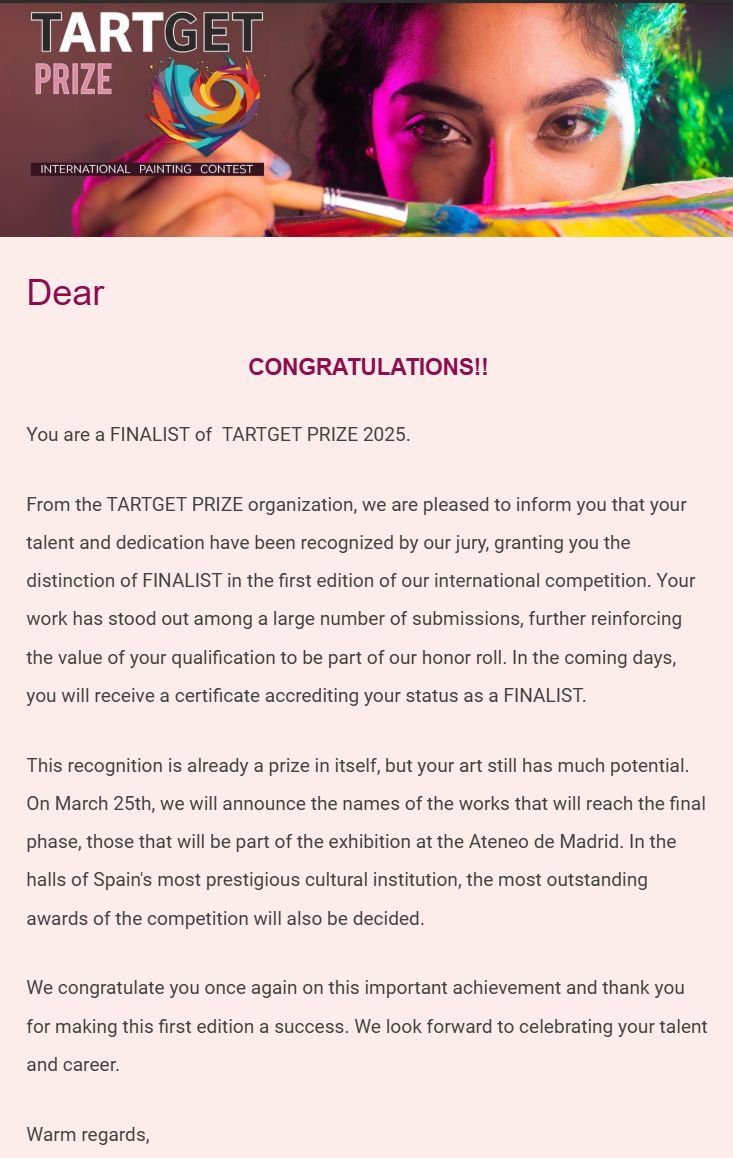The width and height of the screenshot is (733, 1158).
Task: Click the pink PRIZE word in the logo
Action: pos(73,80)
